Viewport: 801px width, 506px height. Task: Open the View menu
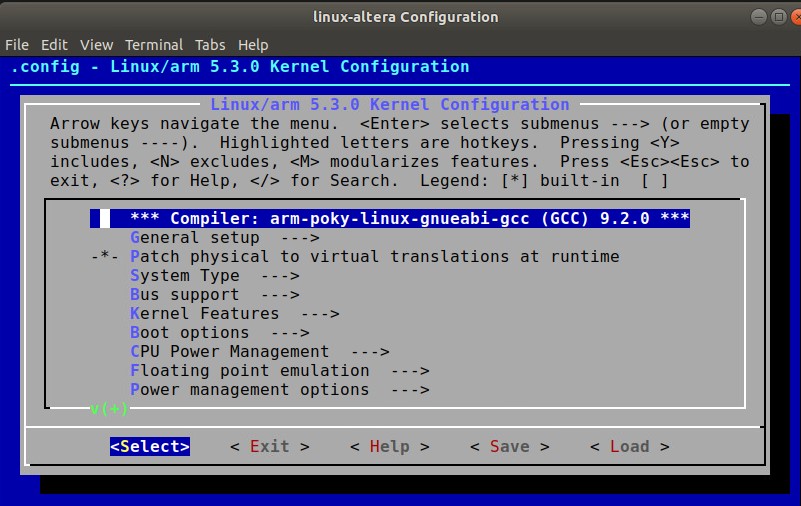pos(96,45)
